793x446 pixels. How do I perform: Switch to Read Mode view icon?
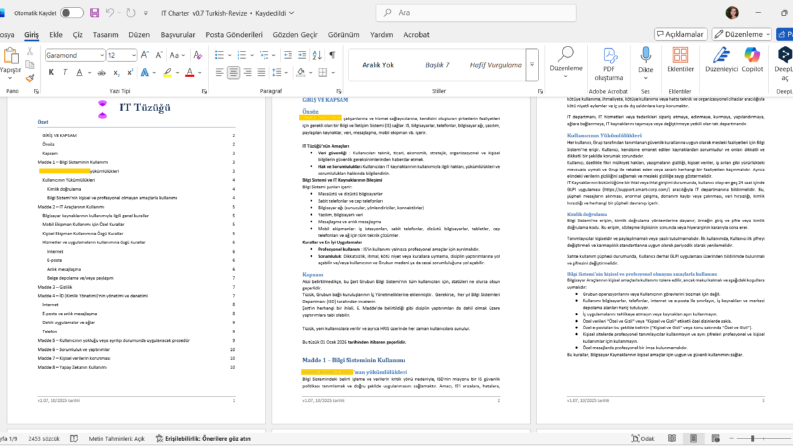pos(672,438)
